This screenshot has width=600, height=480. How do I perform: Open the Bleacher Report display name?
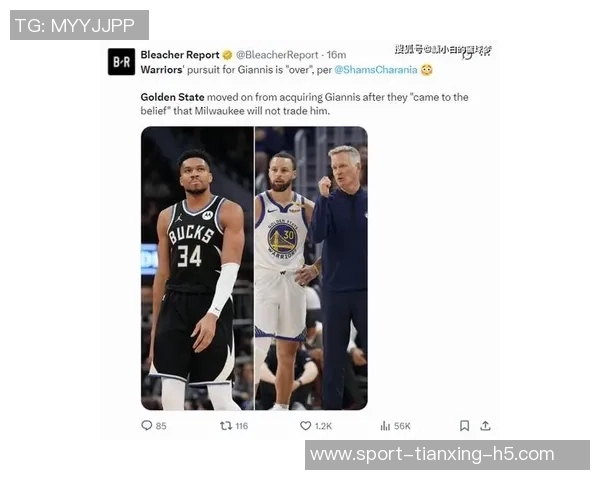coord(180,55)
